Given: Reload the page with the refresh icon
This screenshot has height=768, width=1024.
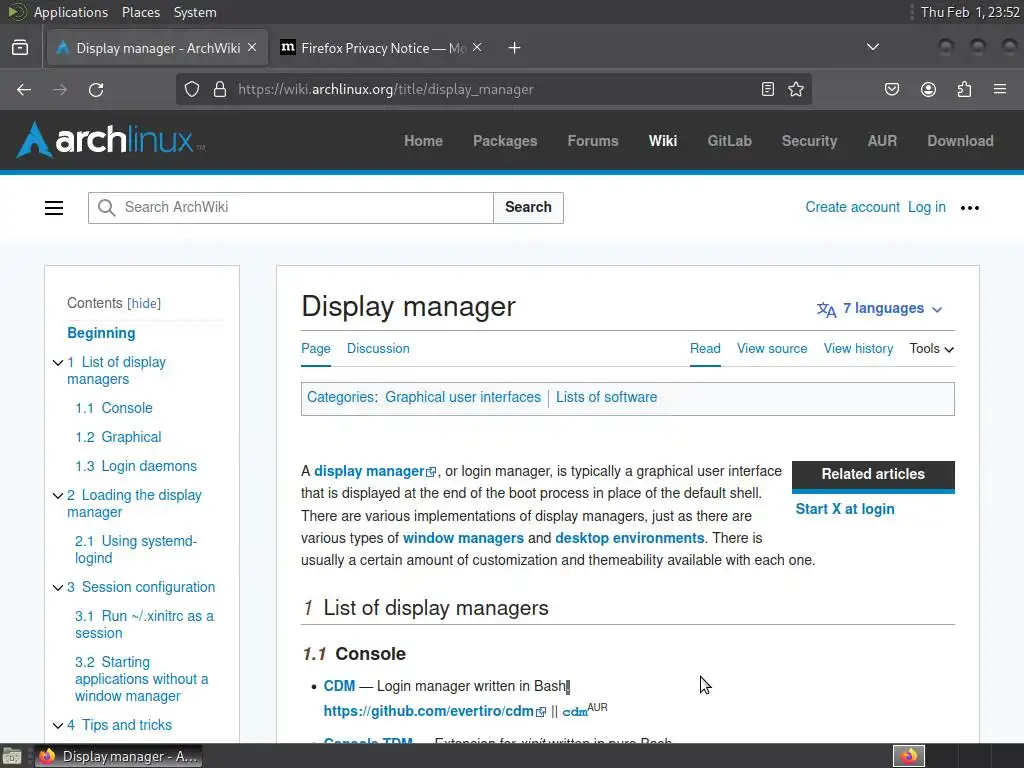Looking at the screenshot, I should 96,89.
